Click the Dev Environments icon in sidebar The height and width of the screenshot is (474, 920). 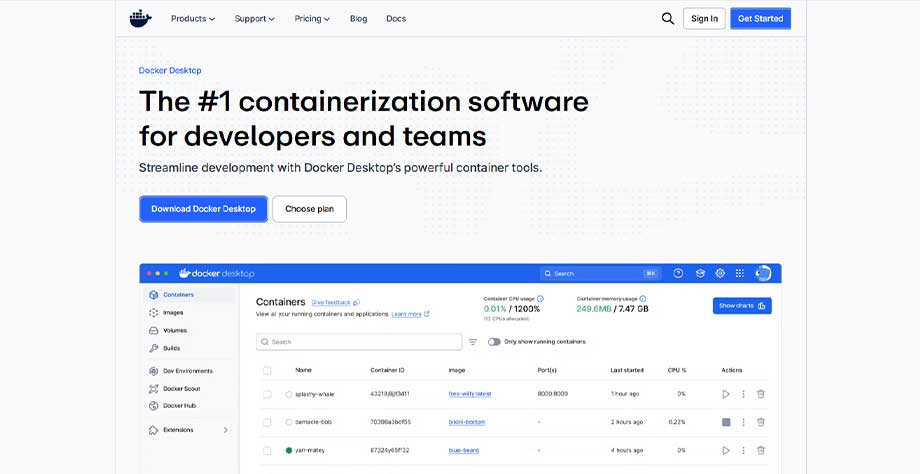pyautogui.click(x=154, y=371)
